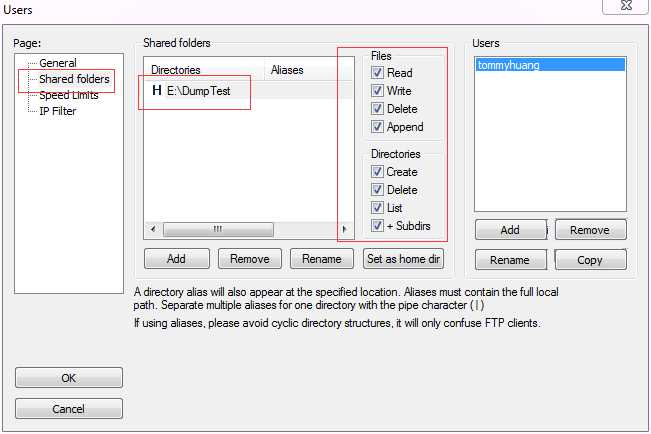
Task: Toggle the Files Read checkbox
Action: [377, 73]
